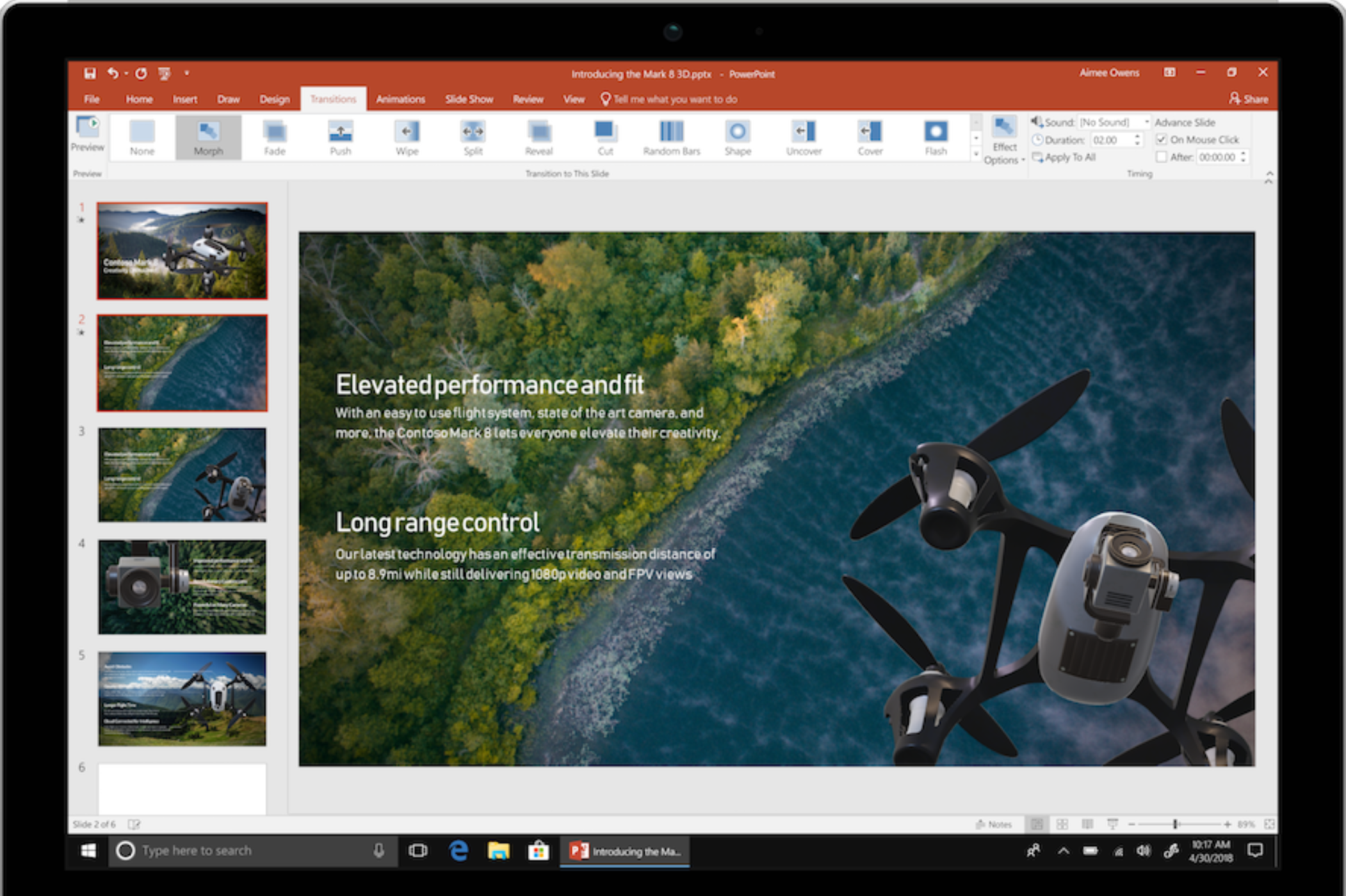
Task: Select the None transition
Action: point(142,138)
